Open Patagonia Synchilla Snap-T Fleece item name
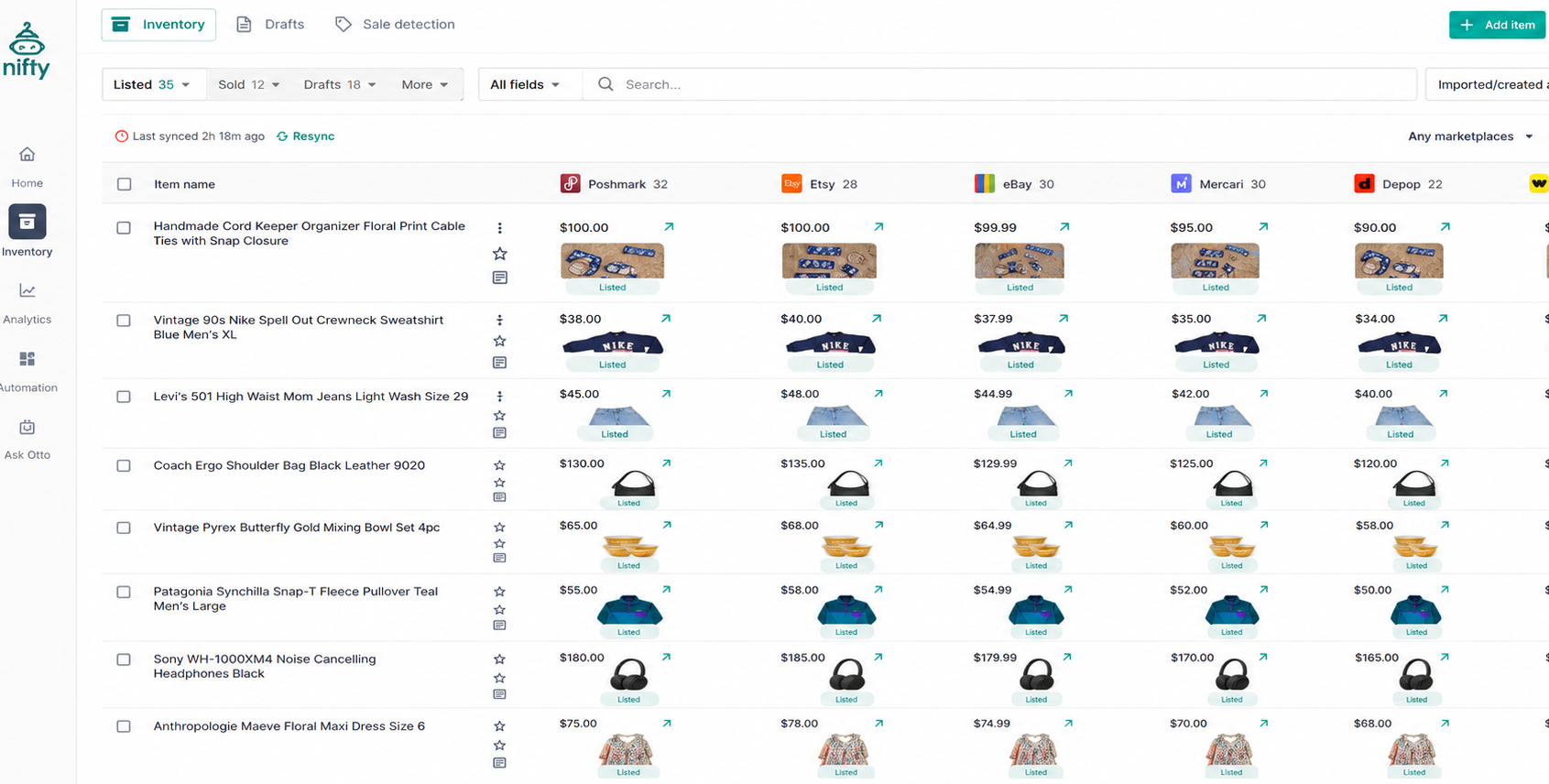The width and height of the screenshot is (1549, 784). click(296, 599)
